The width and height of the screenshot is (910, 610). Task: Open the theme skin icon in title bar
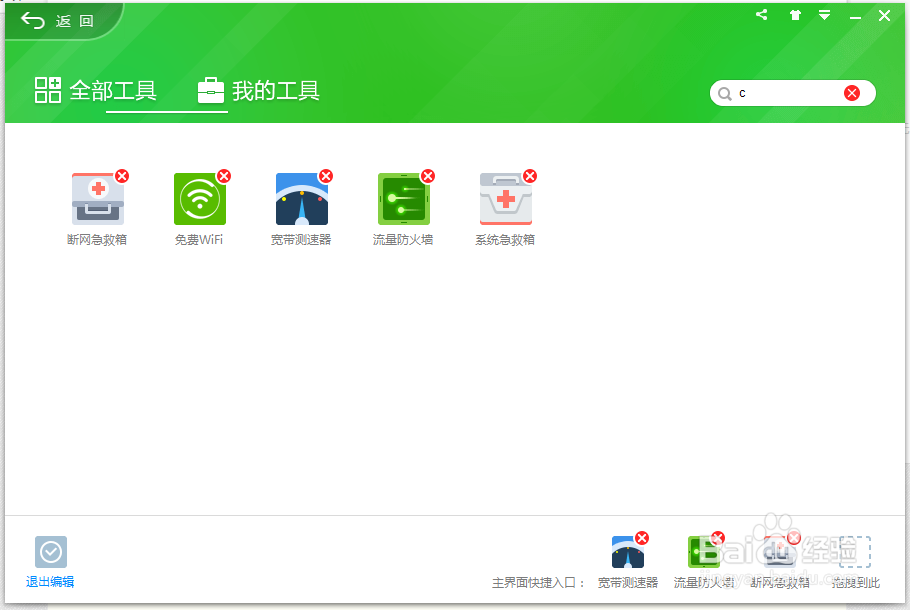pos(795,15)
